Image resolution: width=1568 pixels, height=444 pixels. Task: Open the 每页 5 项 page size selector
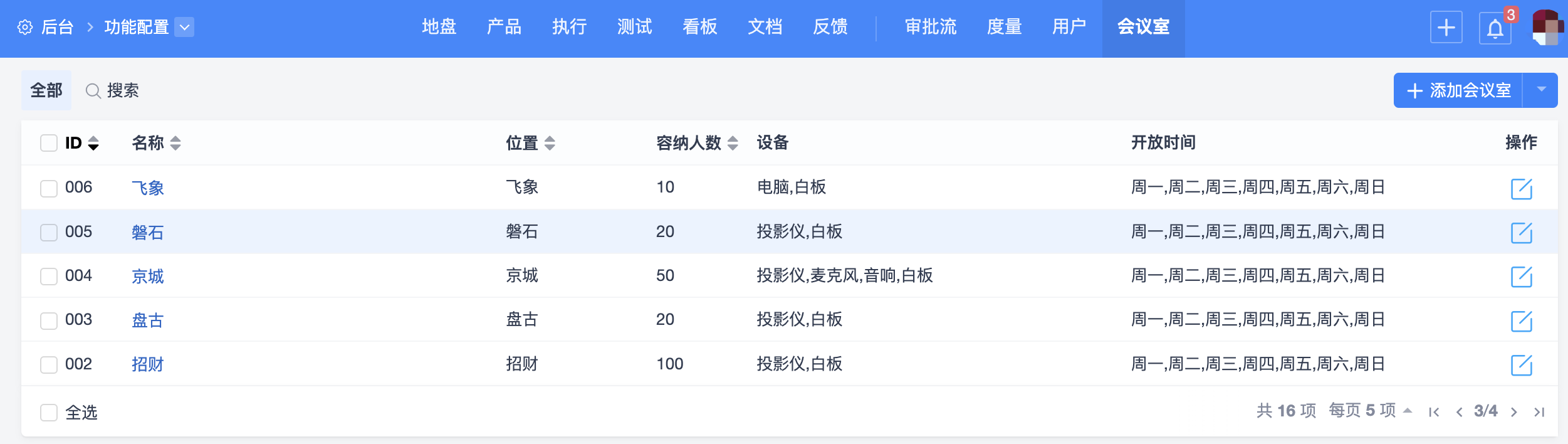point(1370,411)
